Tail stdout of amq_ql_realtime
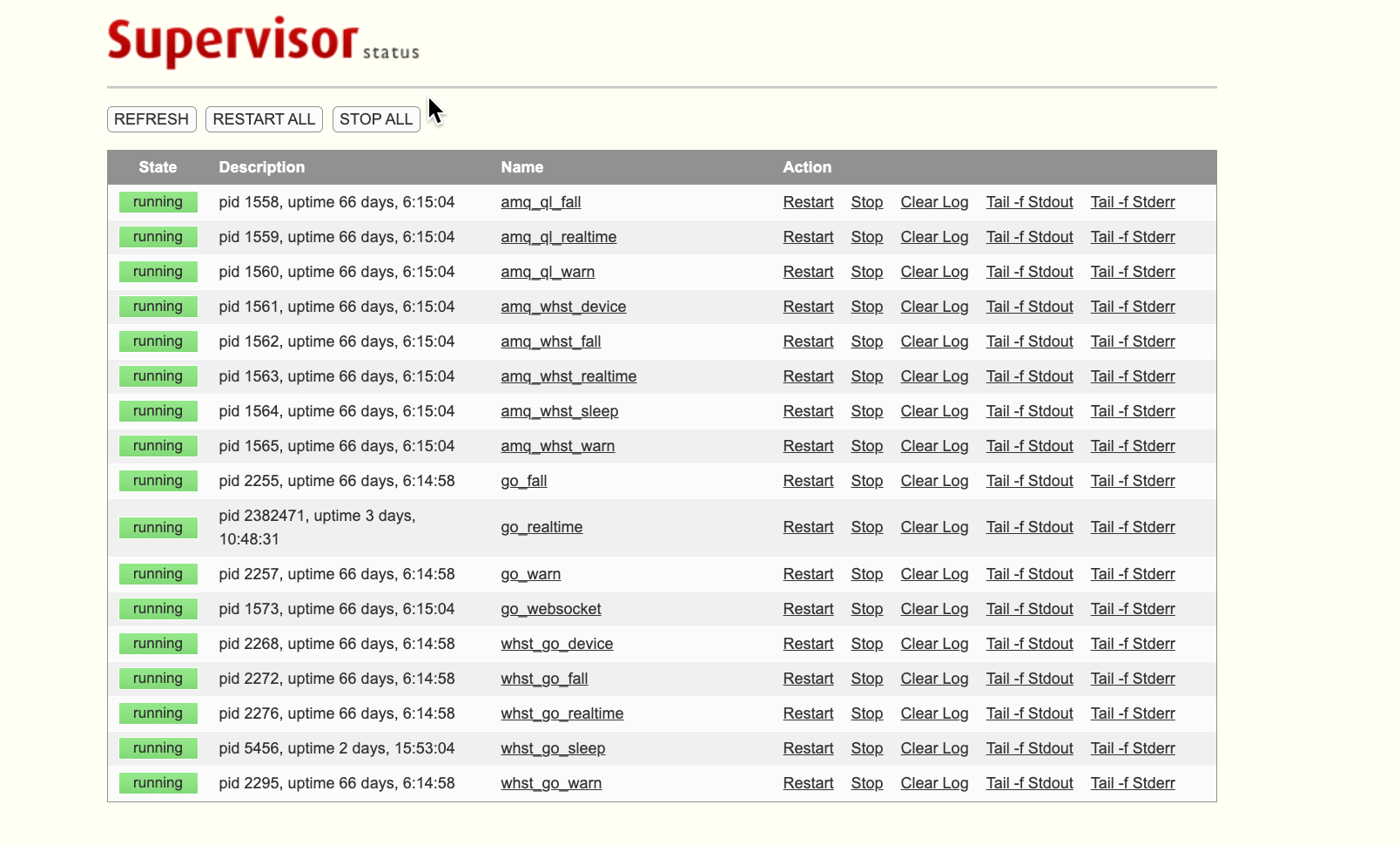Screen dimensions: 1400x845 (1029, 237)
